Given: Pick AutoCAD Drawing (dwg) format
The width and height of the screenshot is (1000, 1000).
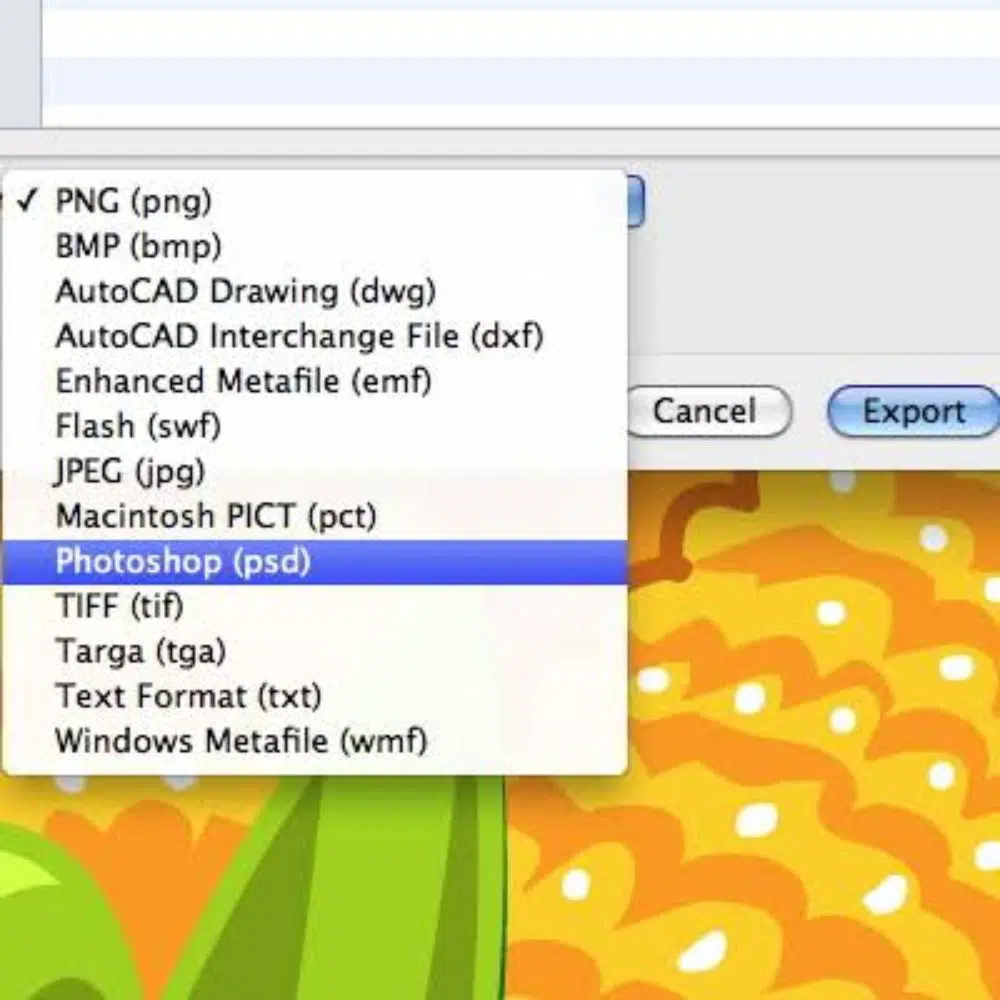Looking at the screenshot, I should (245, 291).
